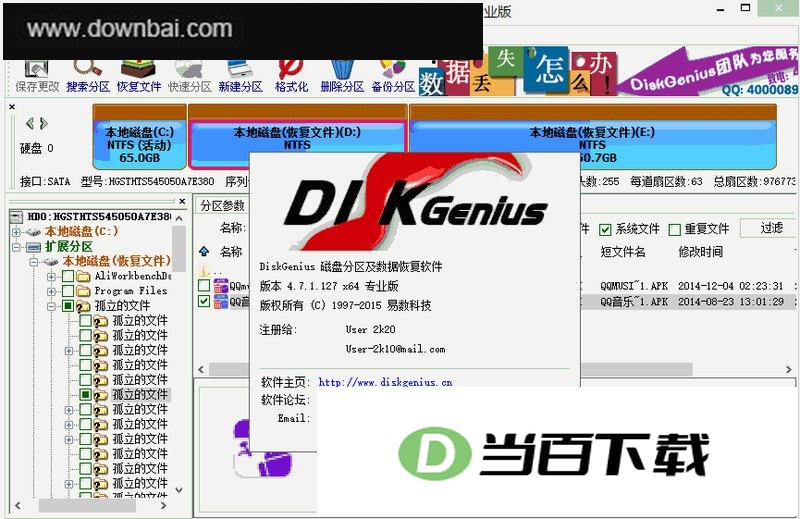The width and height of the screenshot is (800, 519).
Task: Toggle the Program Files folder checkbox
Action: (68, 291)
